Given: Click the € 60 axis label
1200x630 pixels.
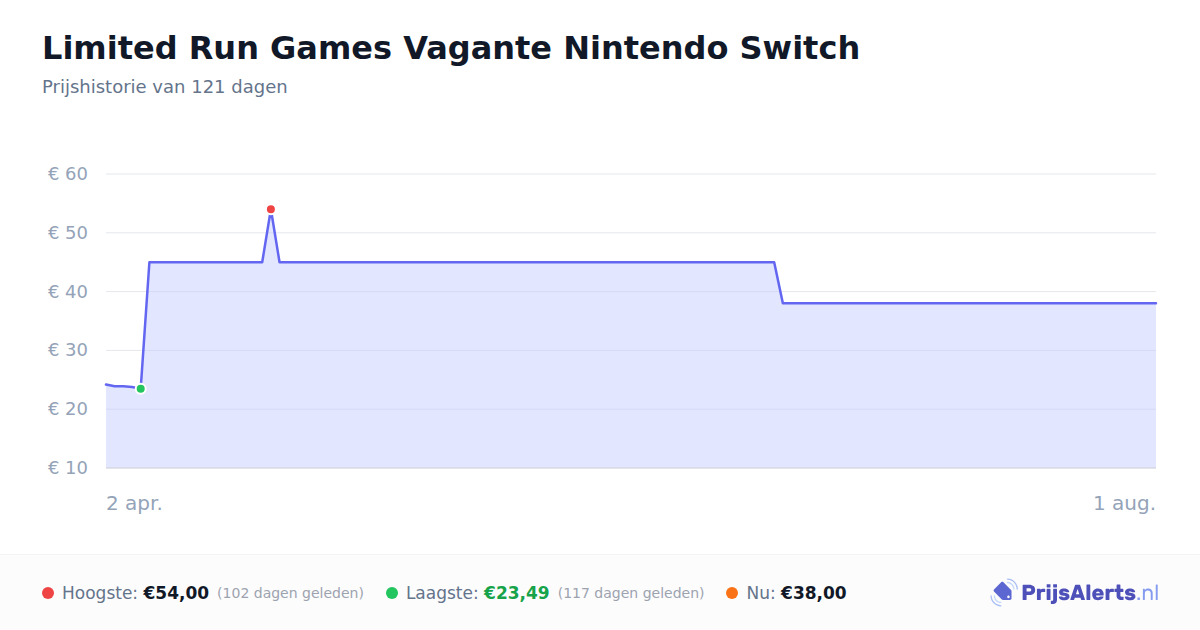Looking at the screenshot, I should (x=68, y=174).
